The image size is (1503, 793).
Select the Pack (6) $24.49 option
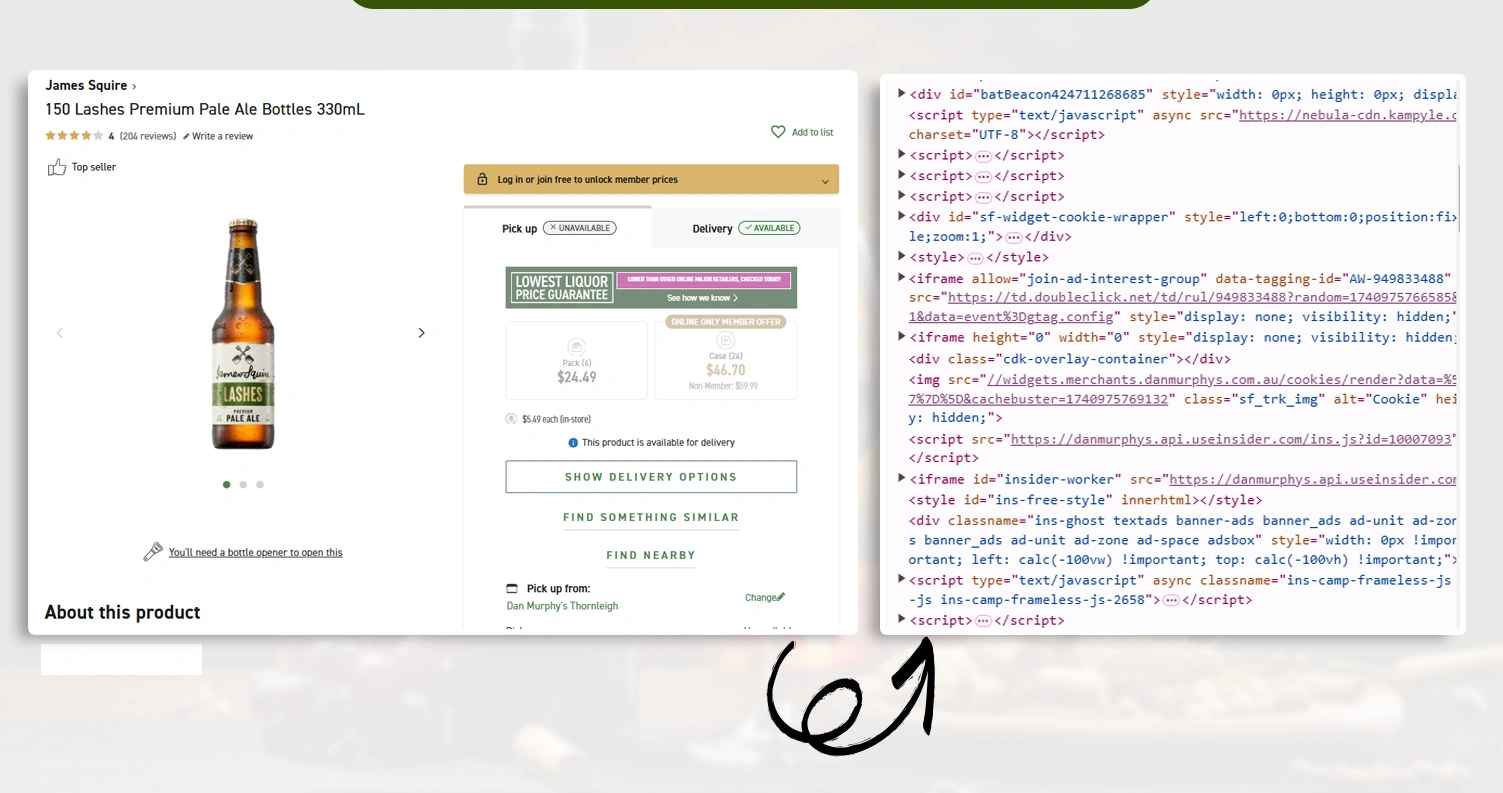(x=576, y=360)
